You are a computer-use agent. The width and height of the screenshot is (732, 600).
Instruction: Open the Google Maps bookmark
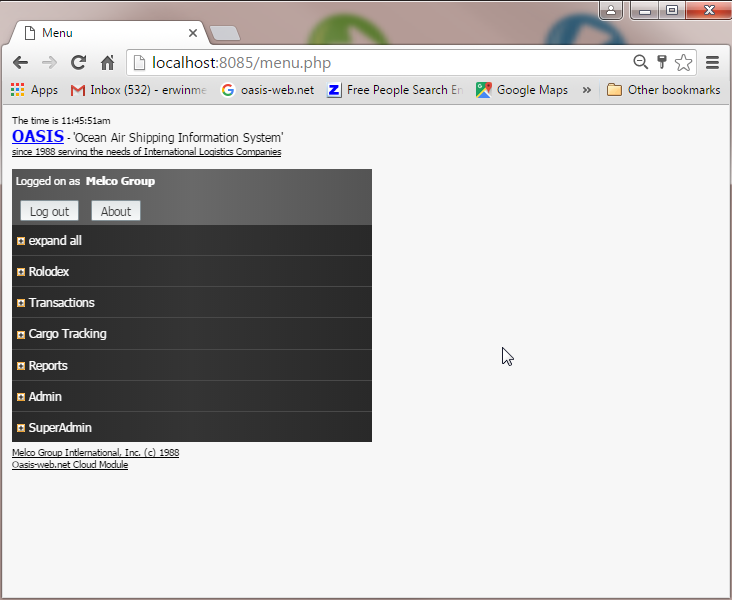(x=522, y=90)
